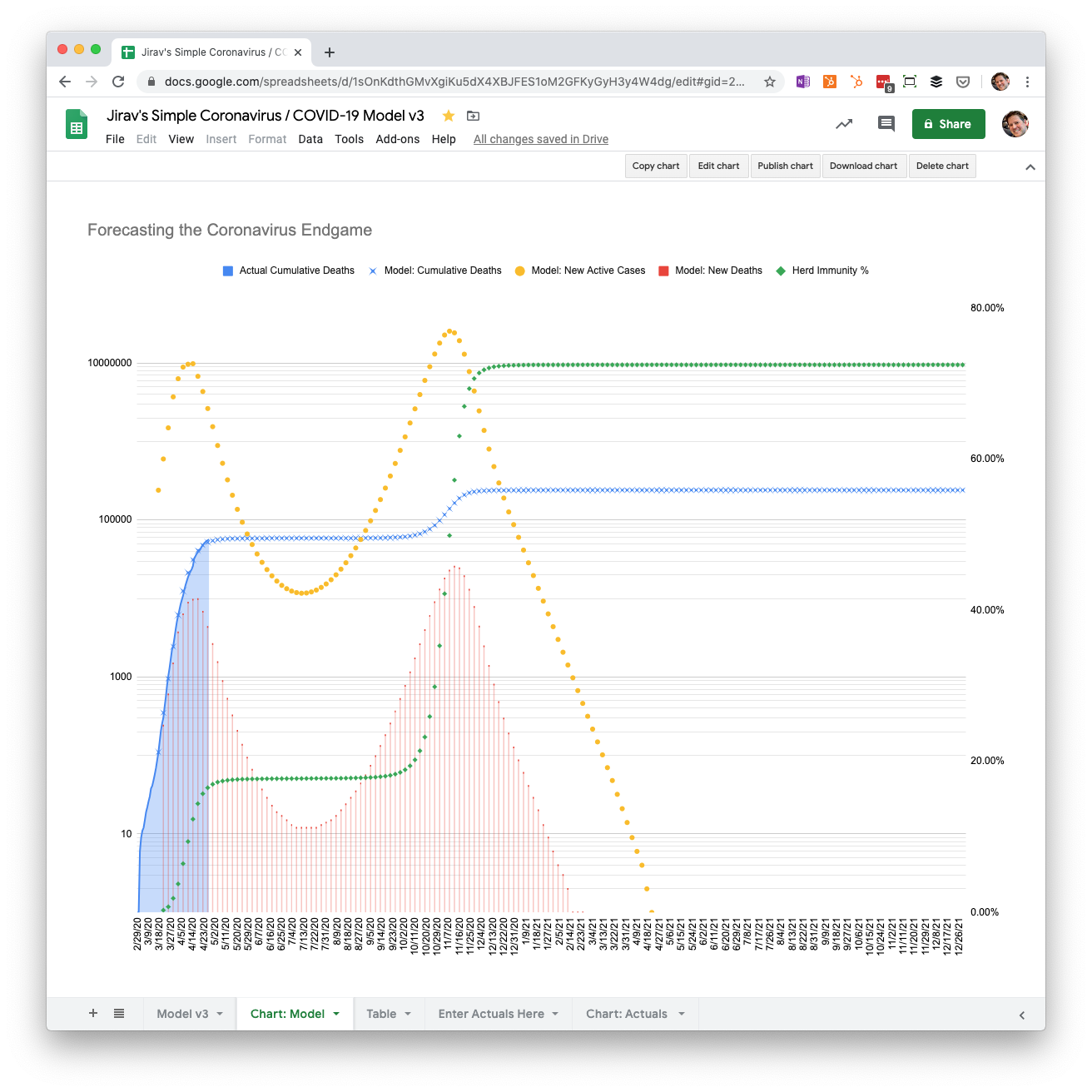Open the Data menu

pyautogui.click(x=310, y=139)
